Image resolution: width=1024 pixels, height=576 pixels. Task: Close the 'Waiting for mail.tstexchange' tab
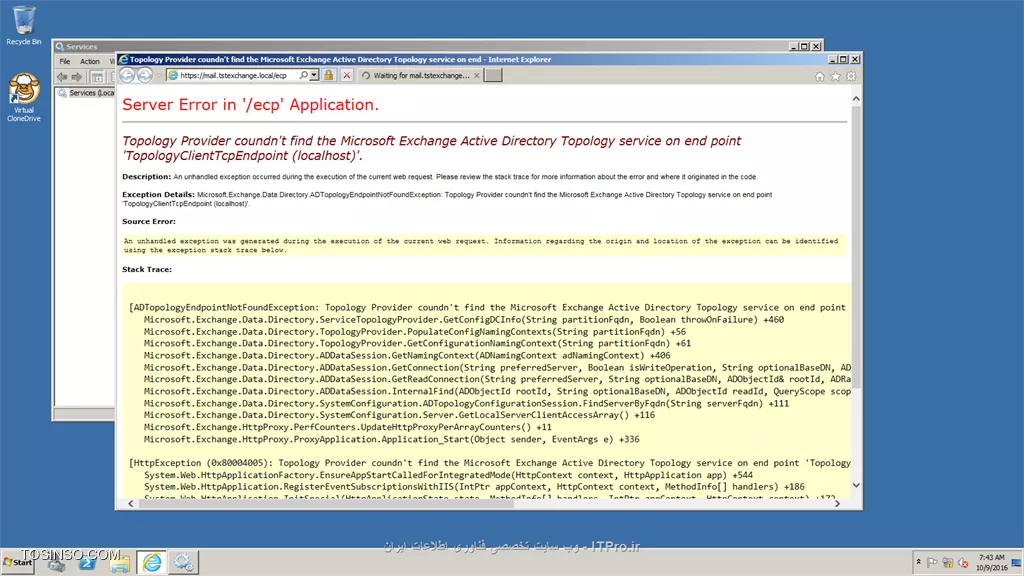(477, 76)
